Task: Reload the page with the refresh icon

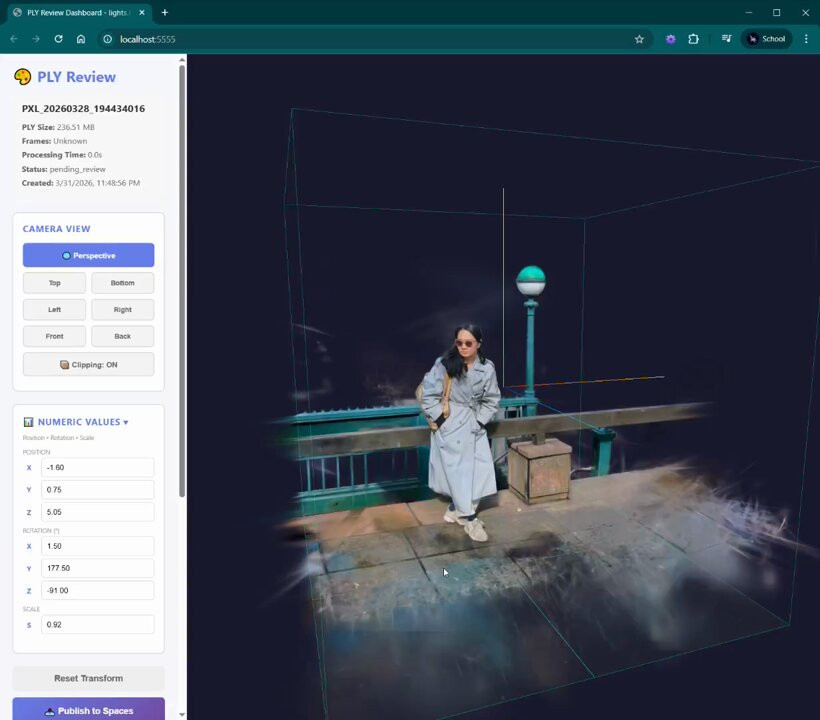Action: click(x=58, y=39)
